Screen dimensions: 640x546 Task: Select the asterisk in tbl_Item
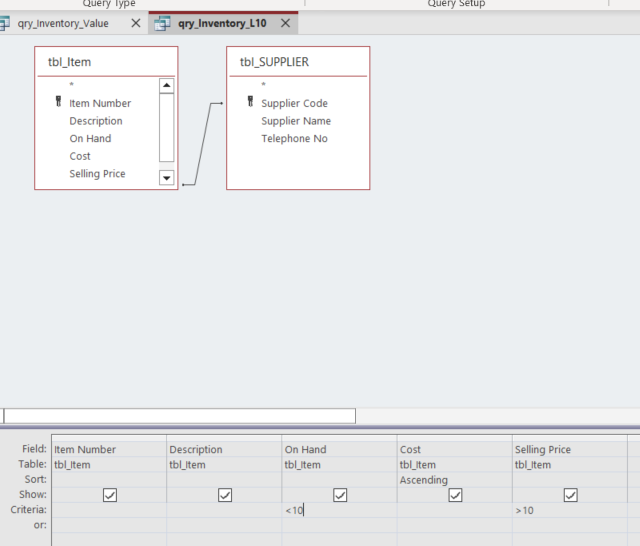71,84
